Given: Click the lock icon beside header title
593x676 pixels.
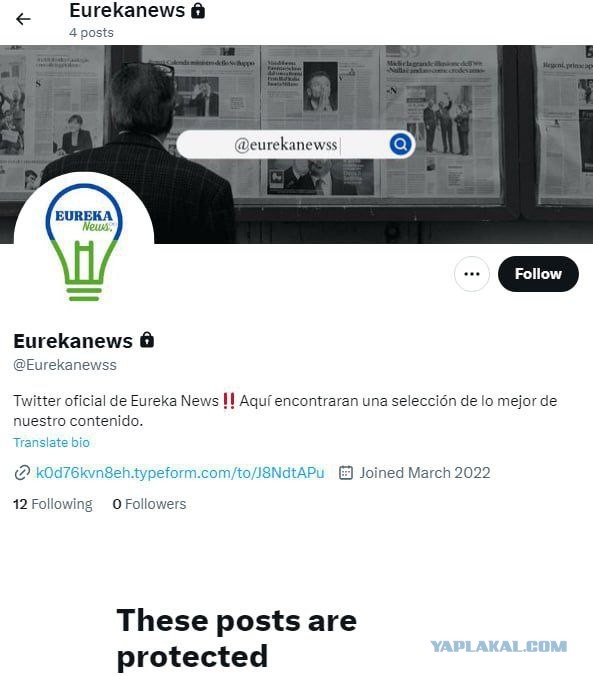Looking at the screenshot, I should click(198, 10).
